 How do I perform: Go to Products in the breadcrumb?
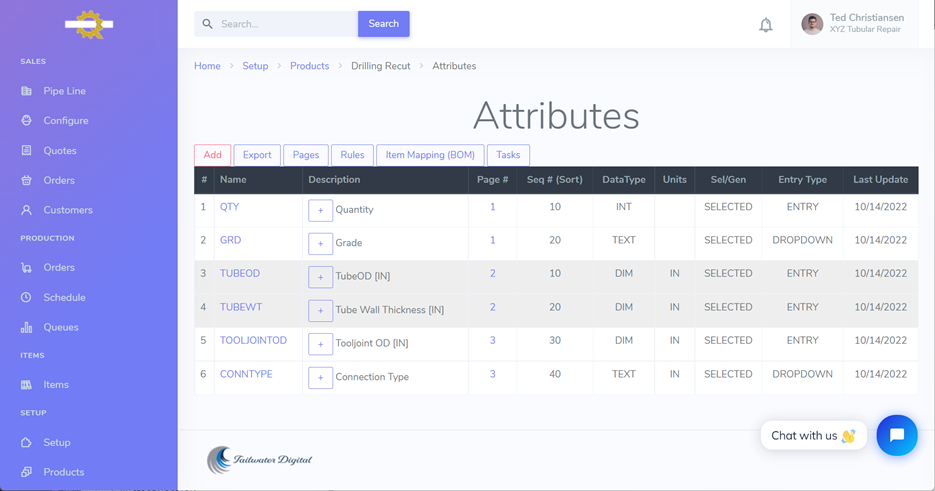(x=309, y=66)
